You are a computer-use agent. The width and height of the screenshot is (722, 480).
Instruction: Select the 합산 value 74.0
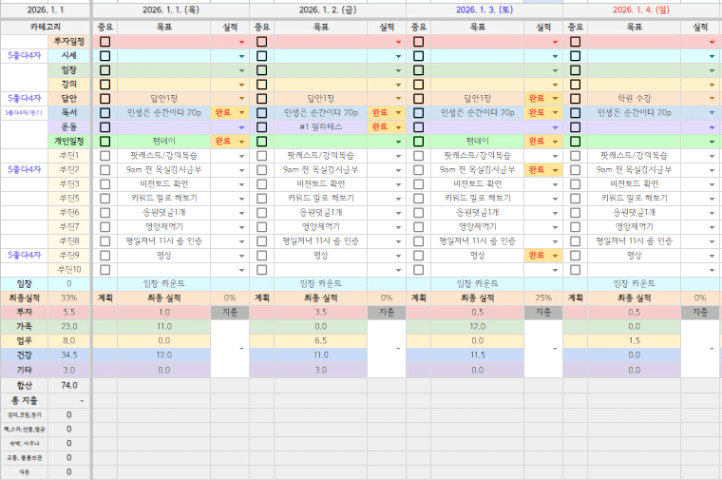point(69,385)
